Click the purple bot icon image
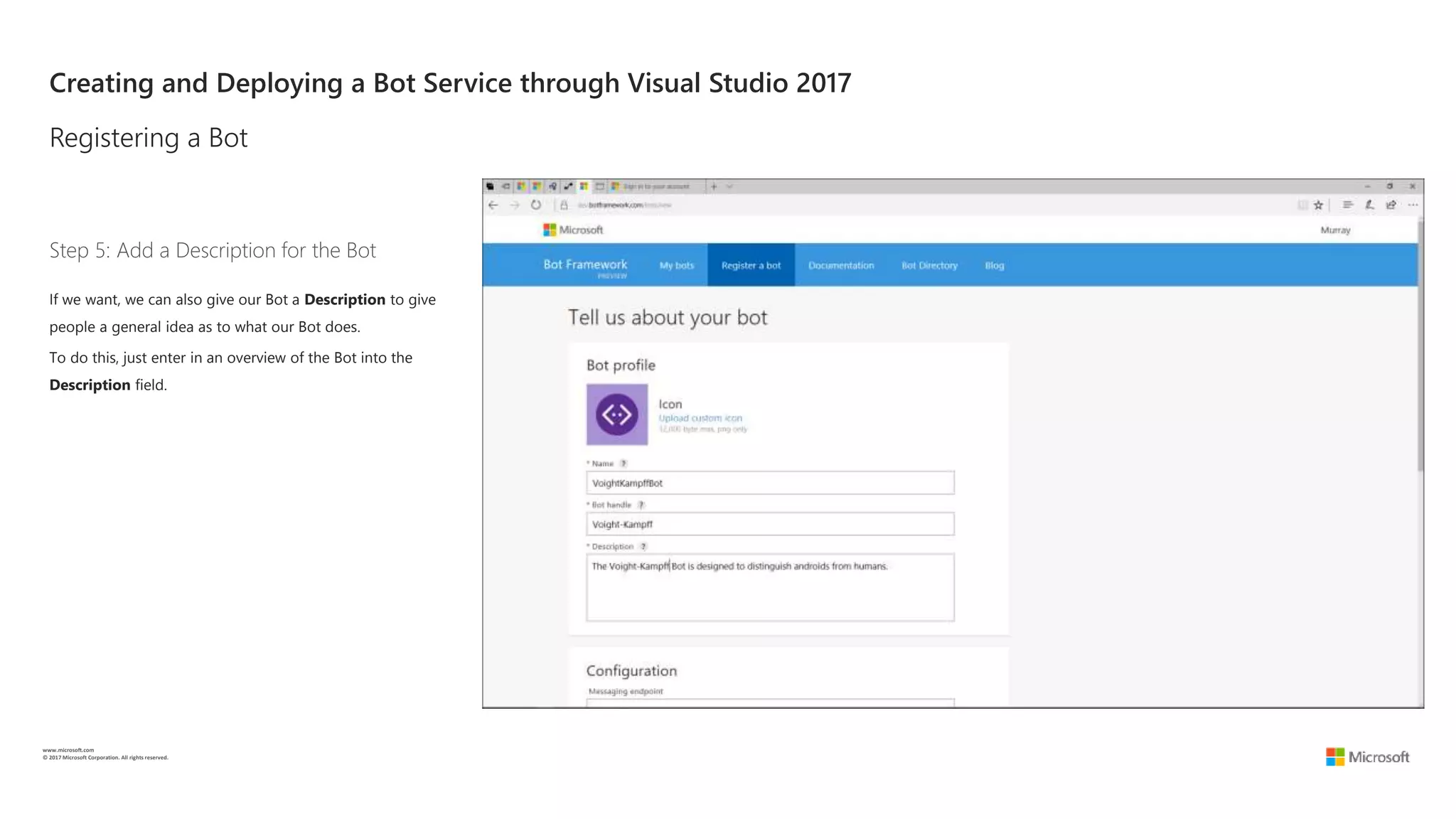Image resolution: width=1456 pixels, height=819 pixels. point(616,414)
